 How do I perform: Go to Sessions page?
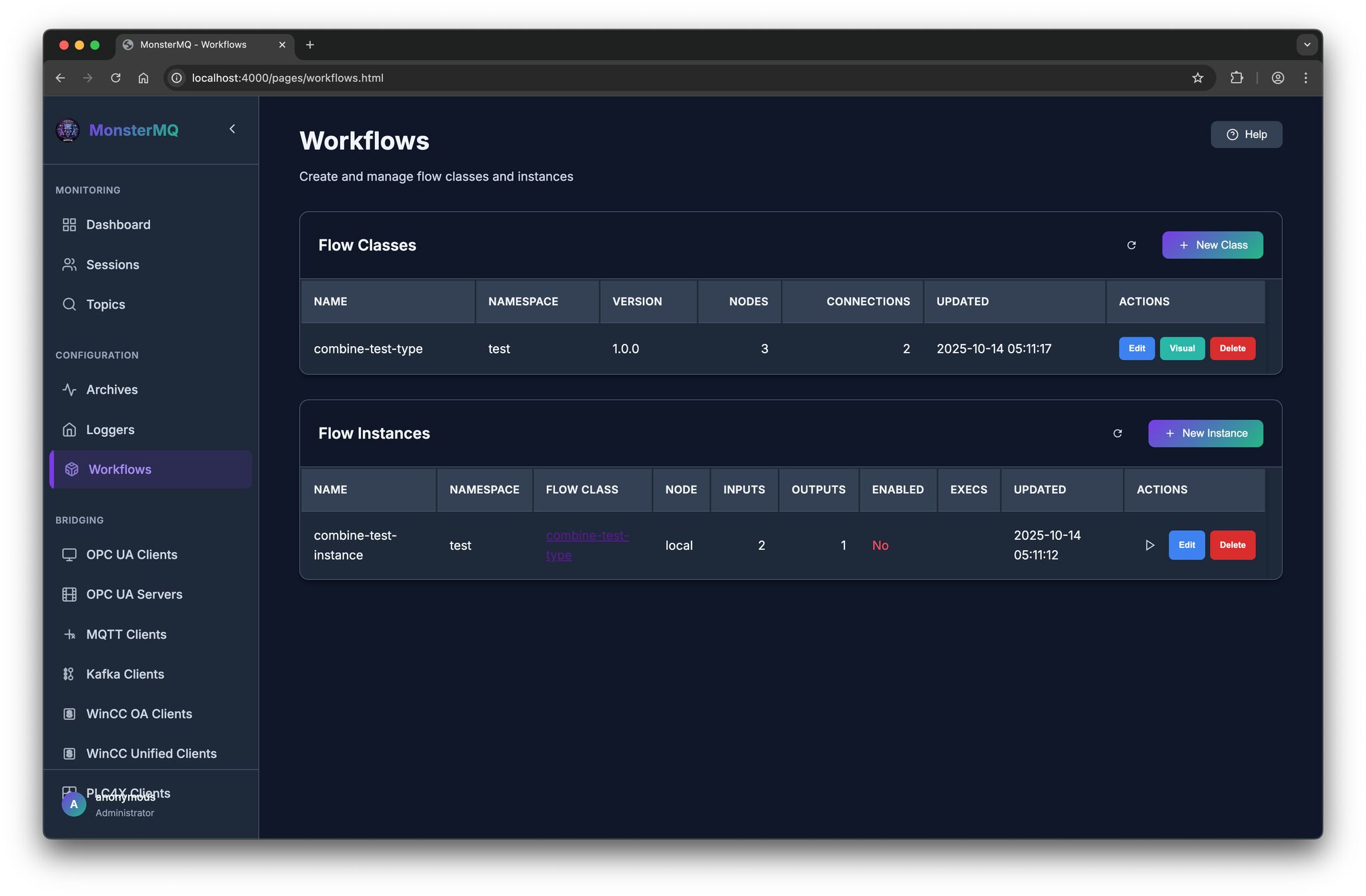[x=112, y=265]
